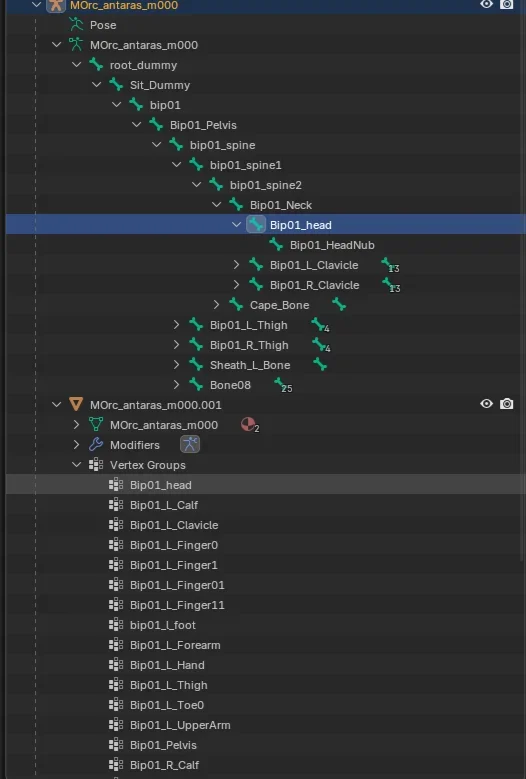Expand the Bip01_R_Thigh bone branch

coord(176,345)
